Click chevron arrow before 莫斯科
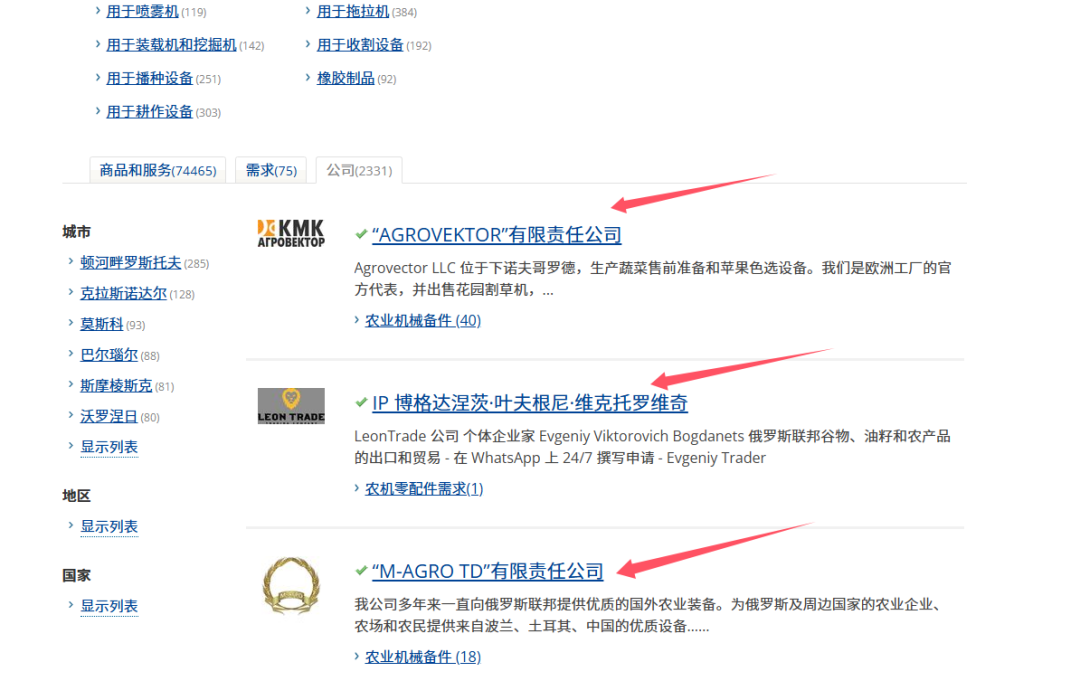This screenshot has width=1080, height=681. pyautogui.click(x=71, y=323)
